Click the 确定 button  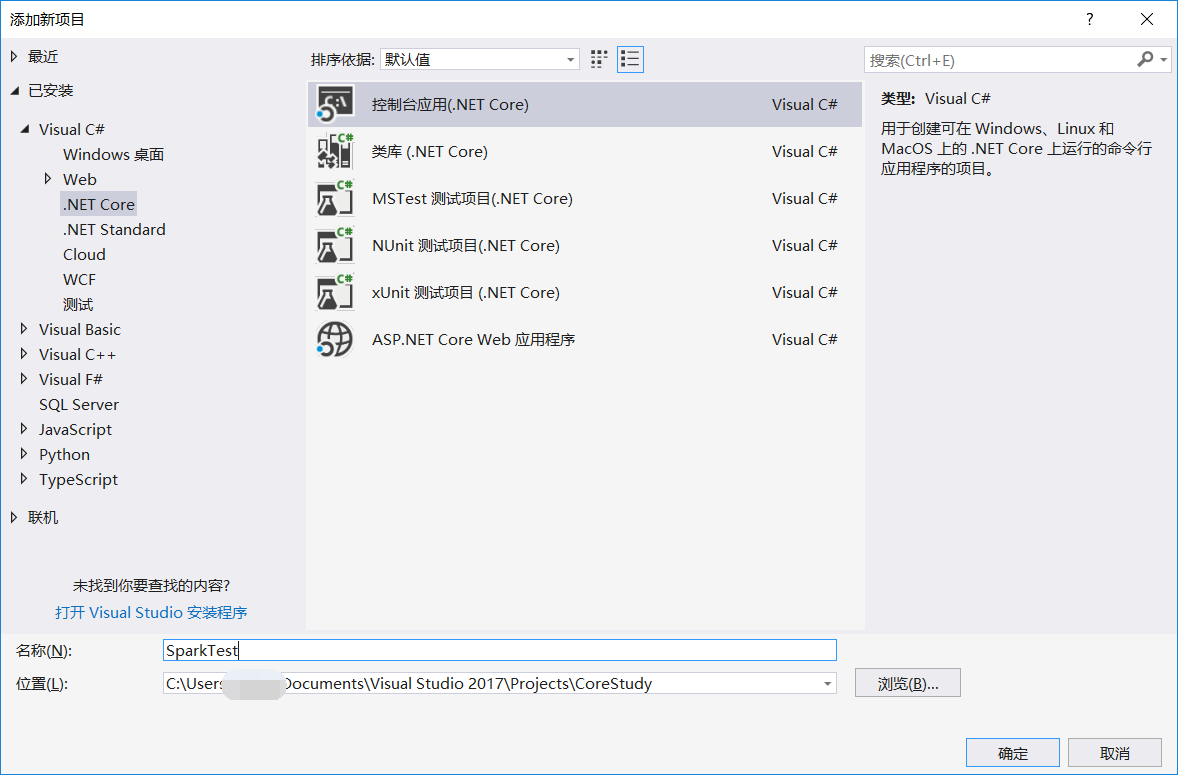(x=1013, y=753)
